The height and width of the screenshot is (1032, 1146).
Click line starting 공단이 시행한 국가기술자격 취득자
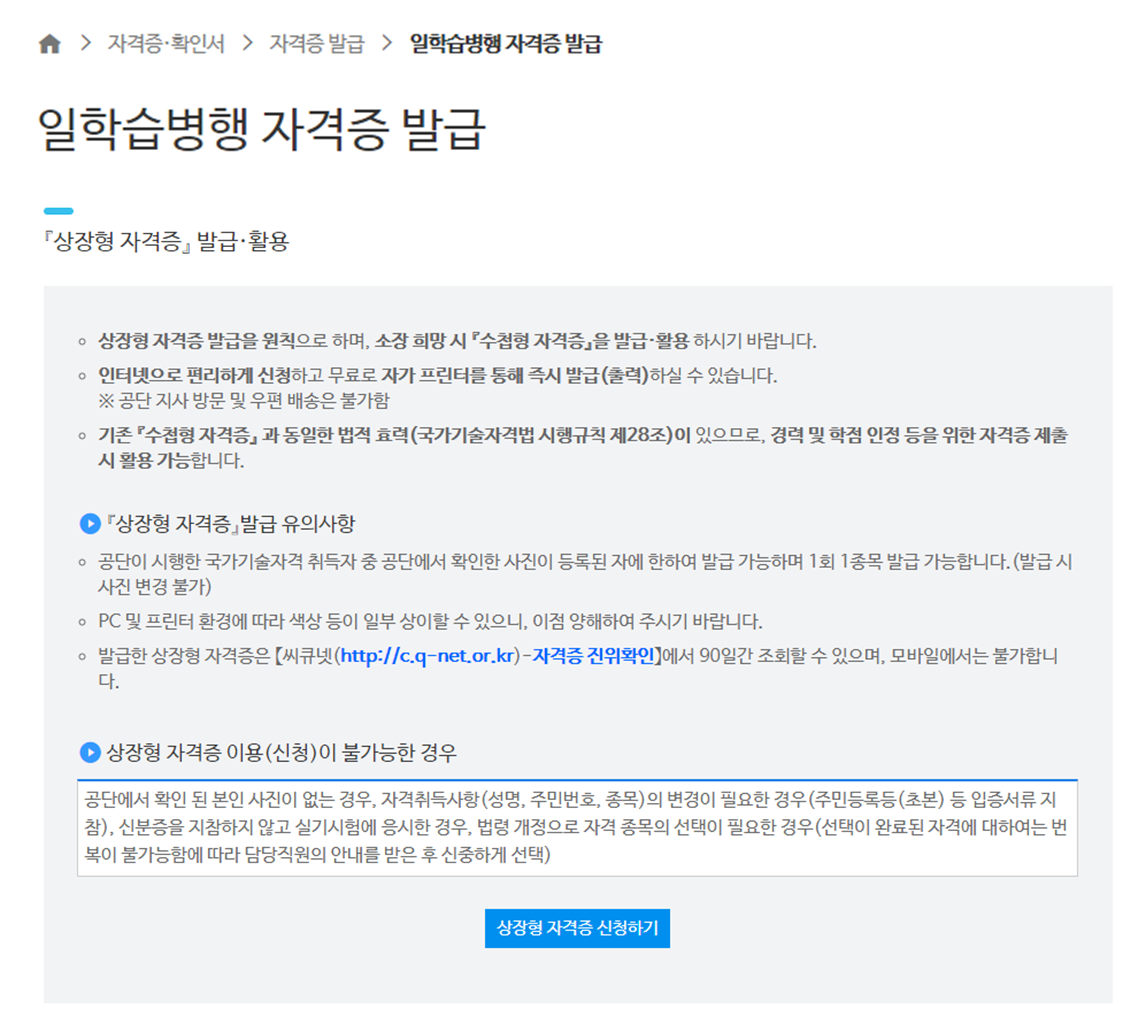(585, 574)
